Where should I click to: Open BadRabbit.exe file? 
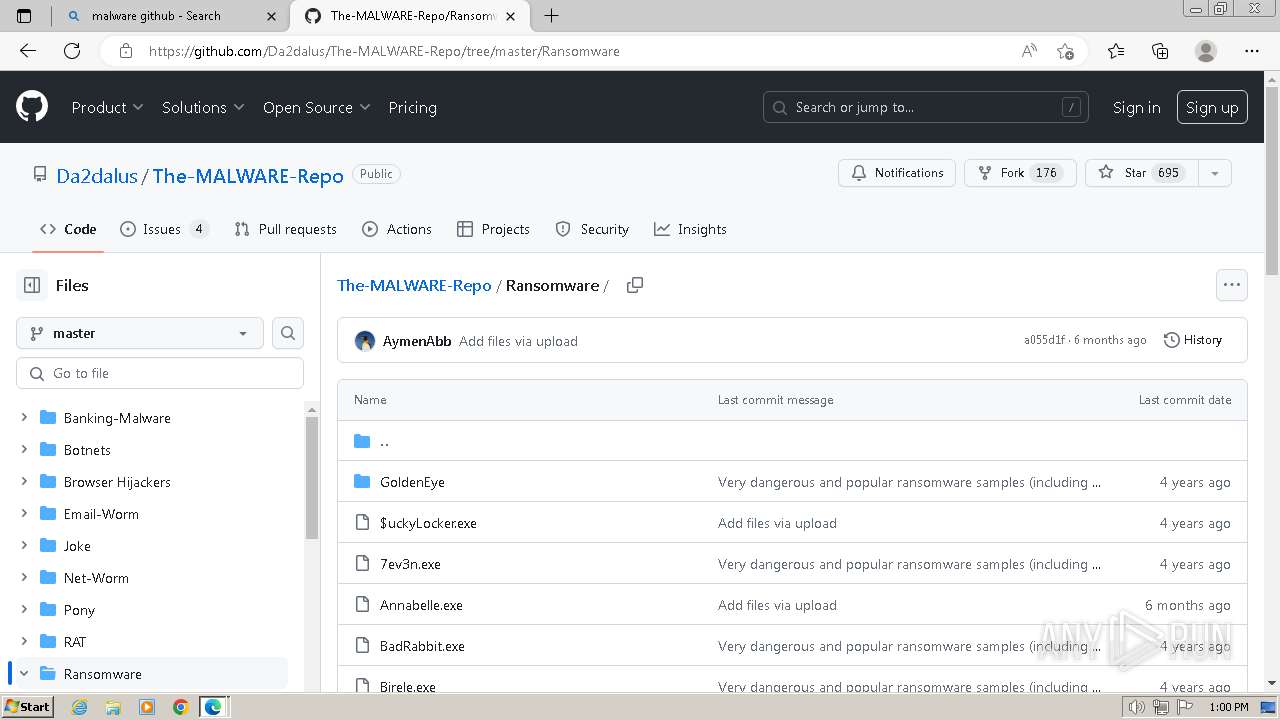pyautogui.click(x=422, y=646)
